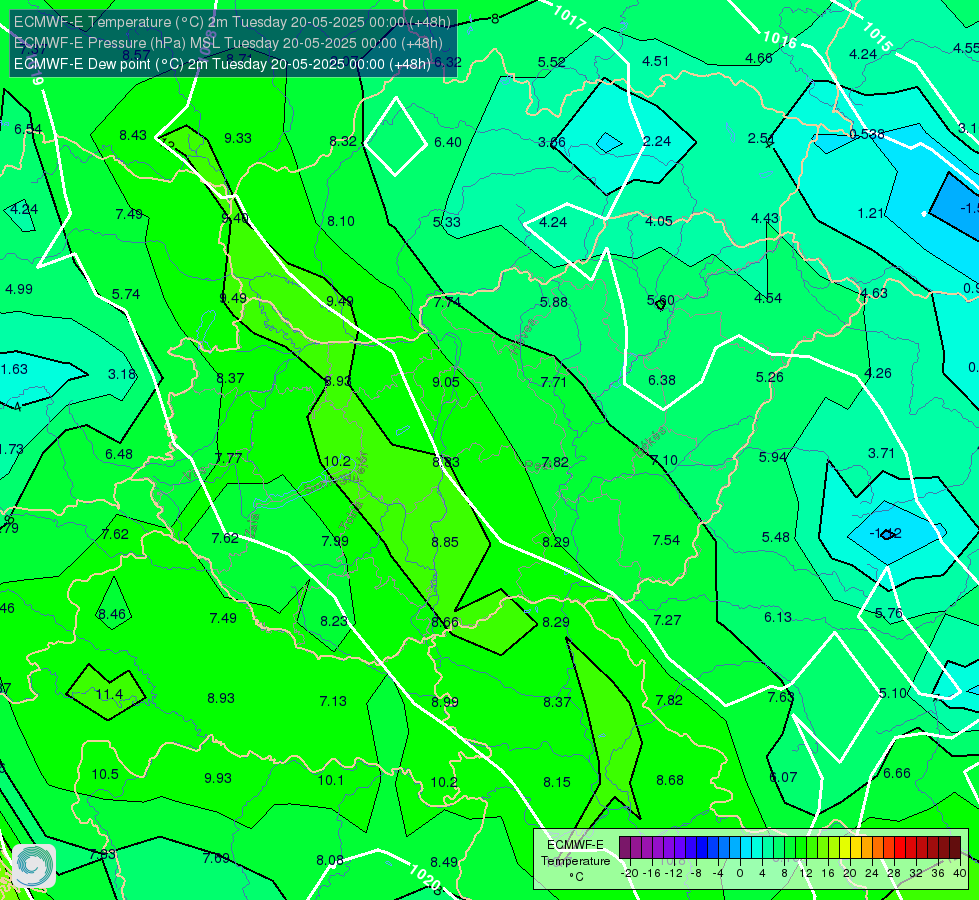This screenshot has width=979, height=900.
Task: Click the 4.05 temperature value
Action: [x=659, y=221]
